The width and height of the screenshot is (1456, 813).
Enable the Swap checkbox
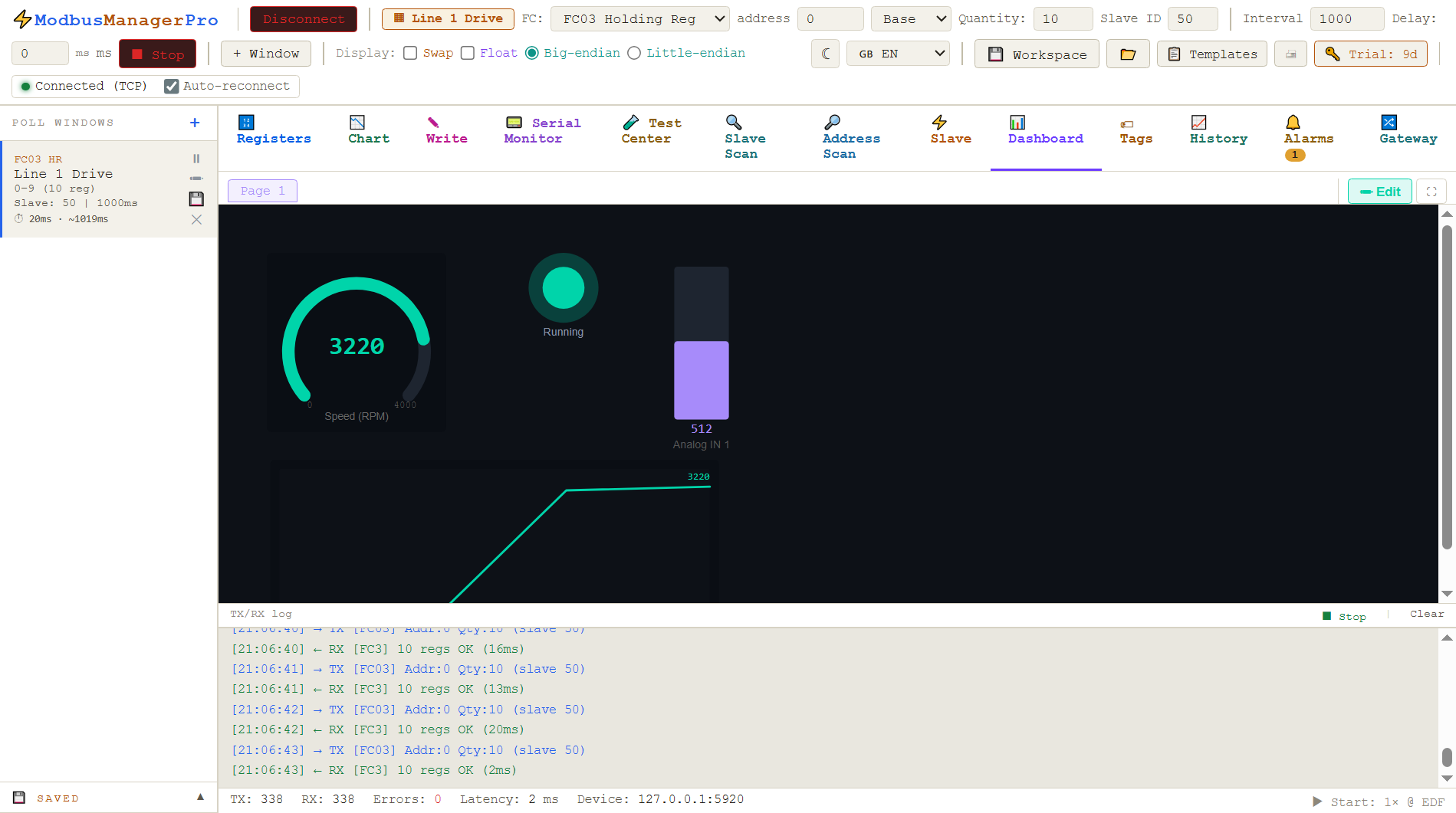410,53
